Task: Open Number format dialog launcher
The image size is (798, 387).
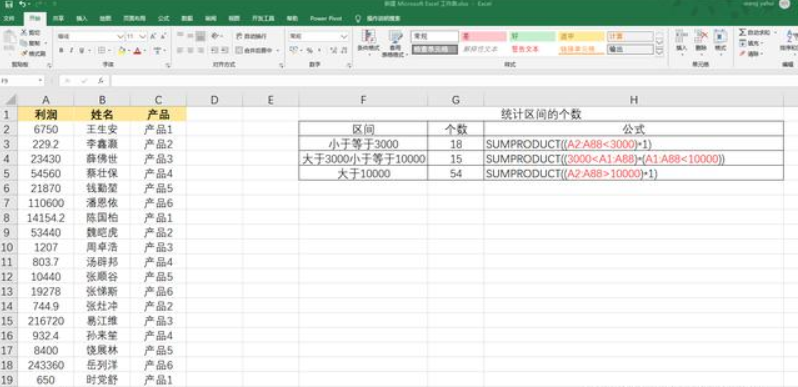Action: [349, 65]
